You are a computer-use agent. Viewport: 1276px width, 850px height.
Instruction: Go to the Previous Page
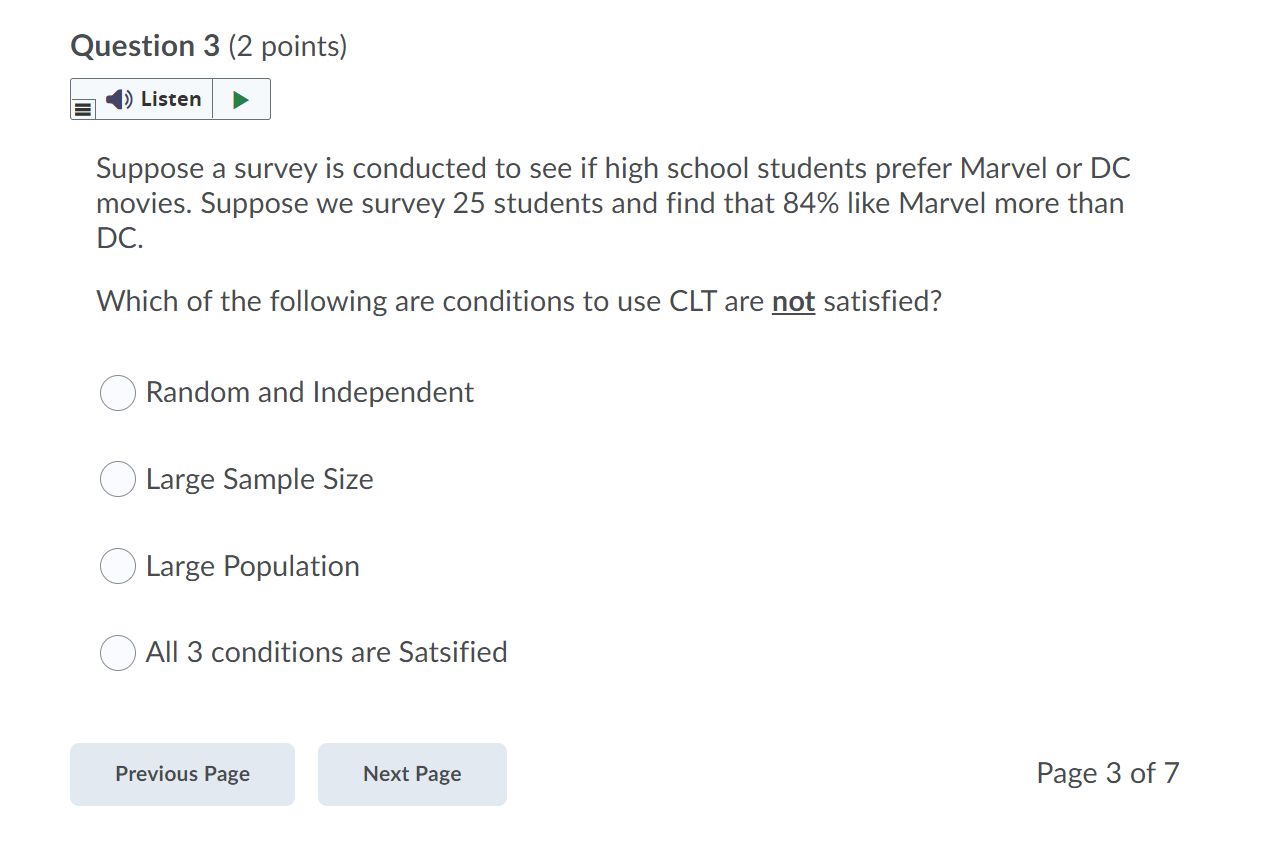click(x=182, y=774)
